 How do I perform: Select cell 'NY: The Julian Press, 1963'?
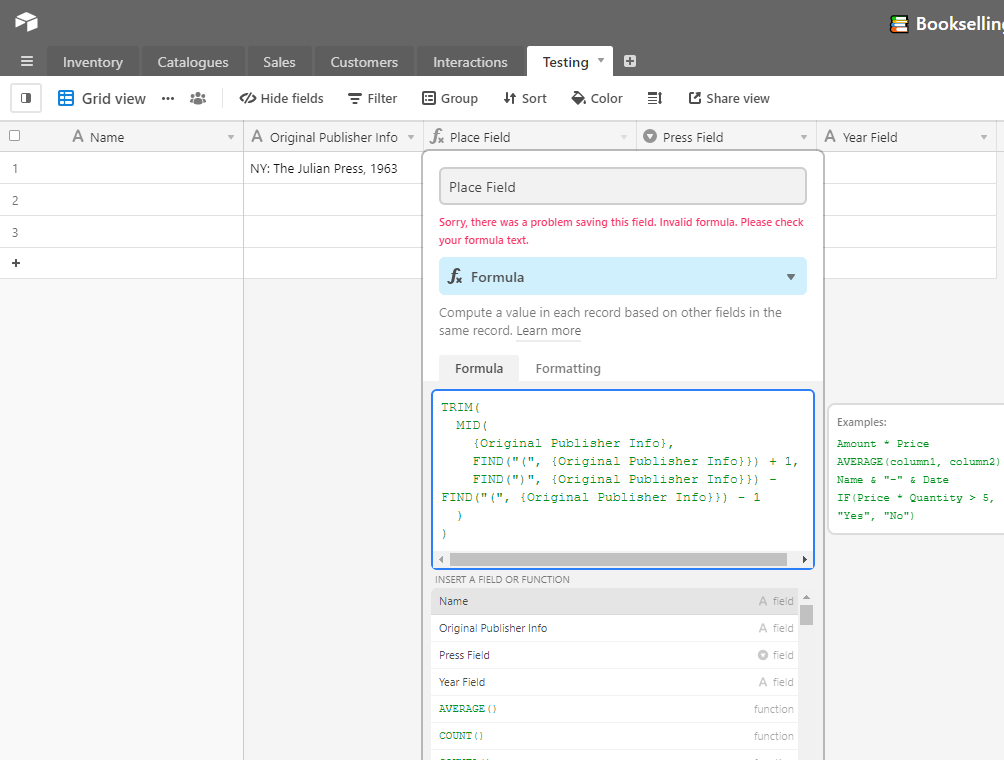[x=333, y=168]
